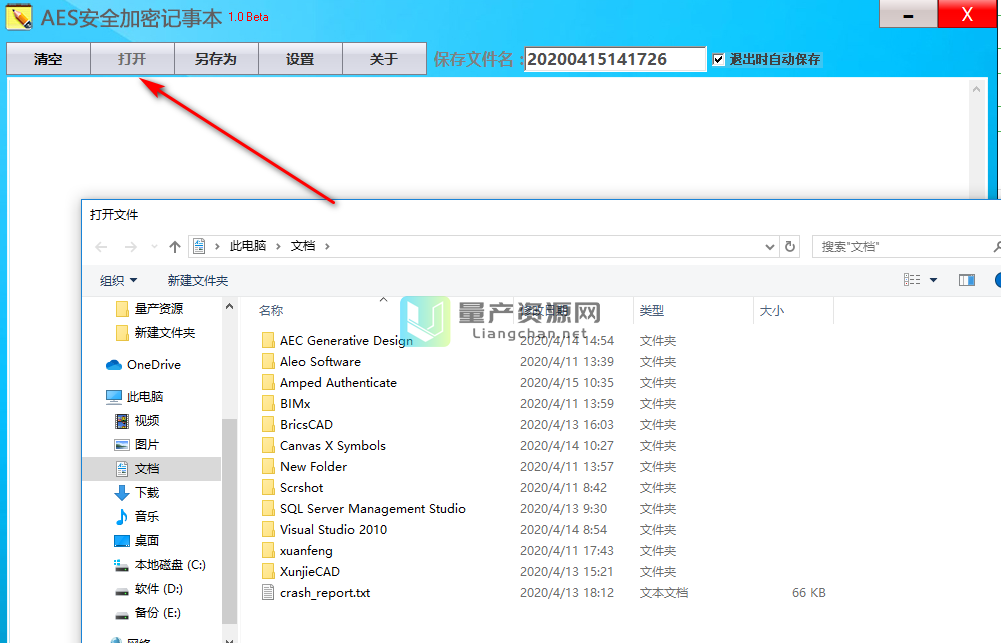Go back in file dialog
This screenshot has width=1001, height=643.
101,246
